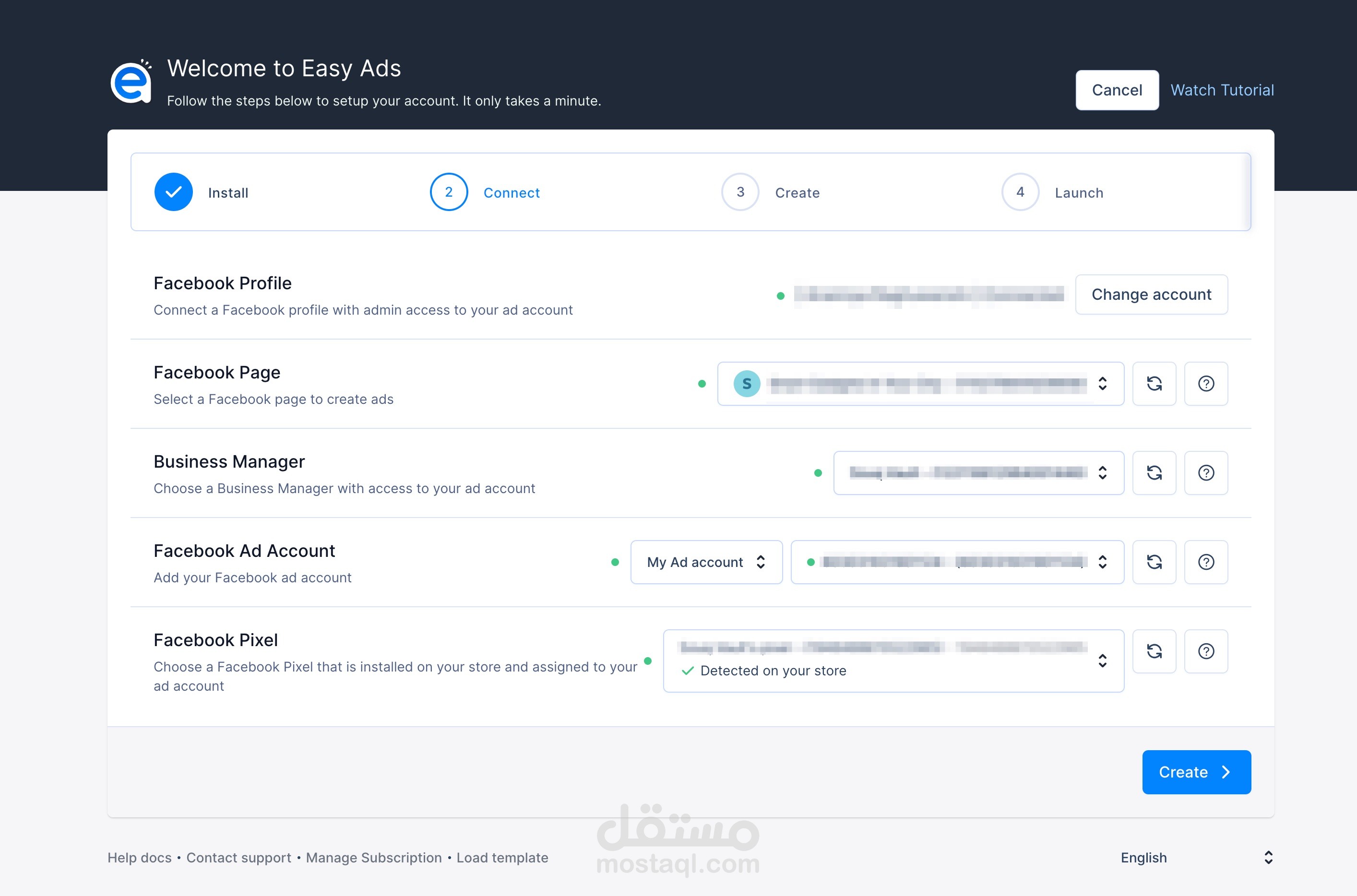Open Manage Subscription link
The image size is (1357, 896).
coord(374,857)
